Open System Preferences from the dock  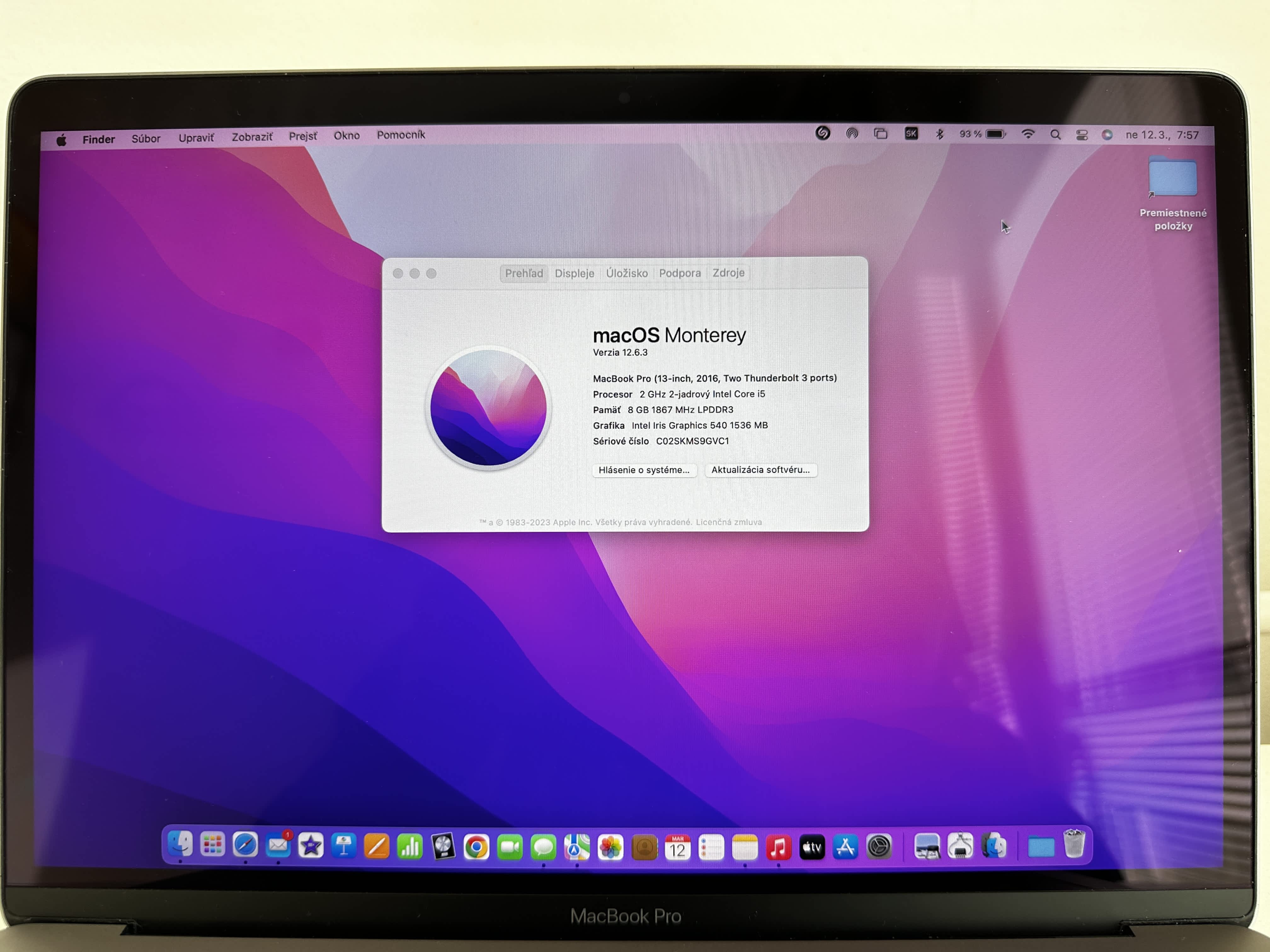(878, 847)
